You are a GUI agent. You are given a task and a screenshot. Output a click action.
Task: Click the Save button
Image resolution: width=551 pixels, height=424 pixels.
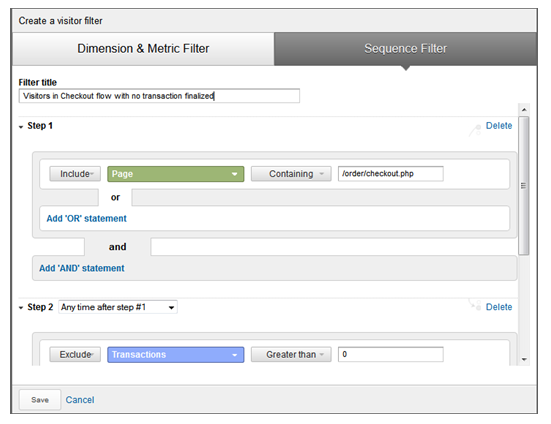[x=40, y=400]
